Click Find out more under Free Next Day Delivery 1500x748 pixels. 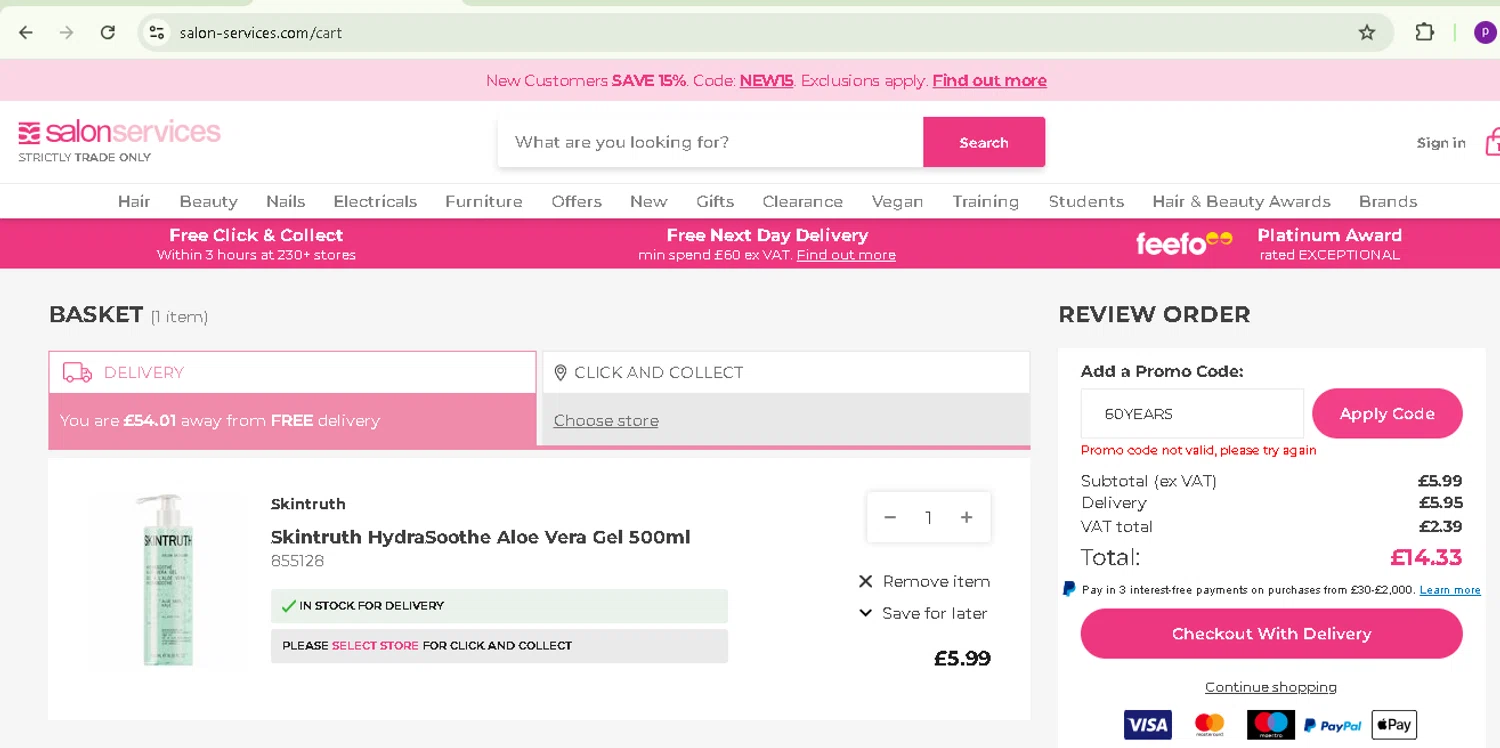click(846, 255)
